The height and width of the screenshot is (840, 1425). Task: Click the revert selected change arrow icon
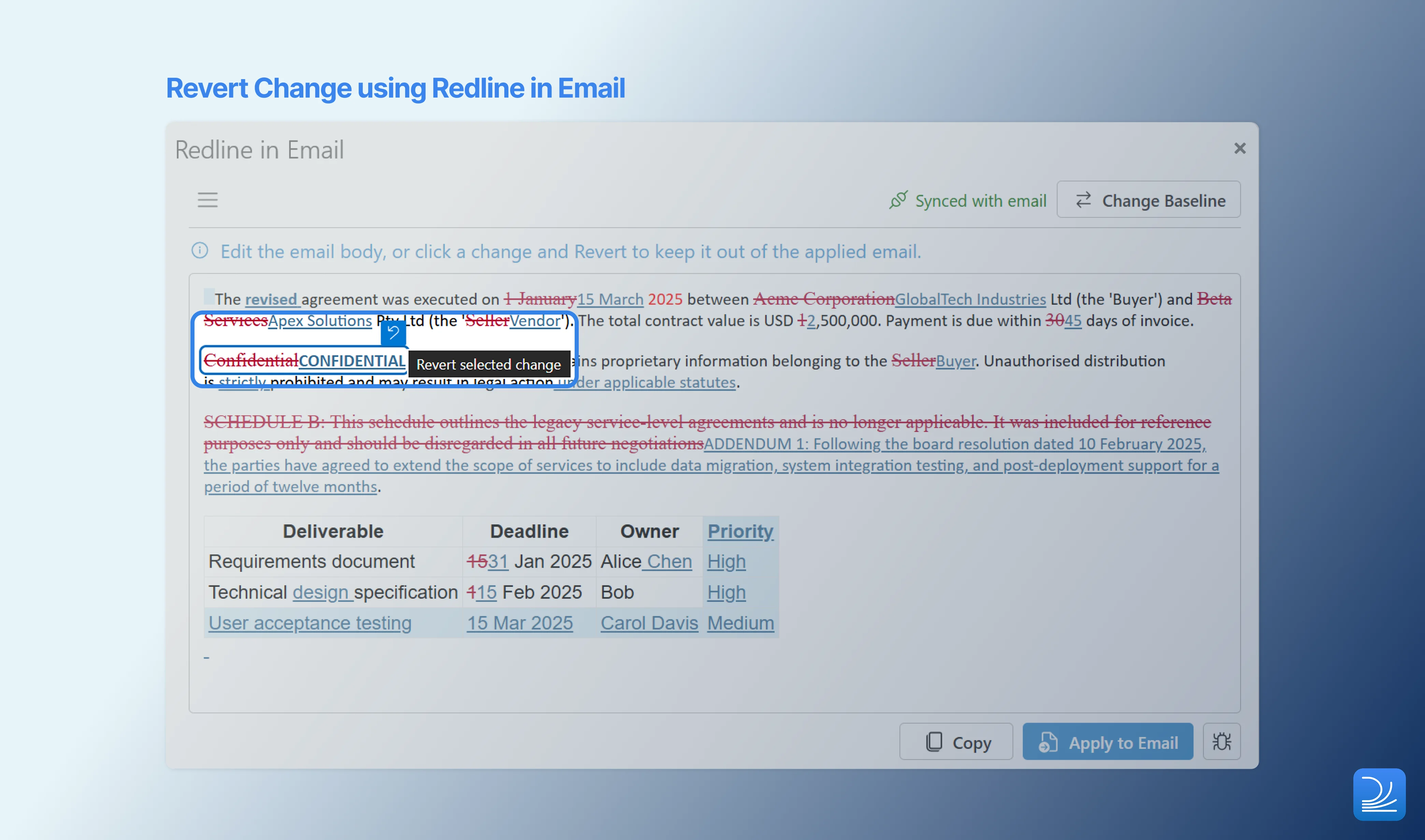tap(393, 332)
